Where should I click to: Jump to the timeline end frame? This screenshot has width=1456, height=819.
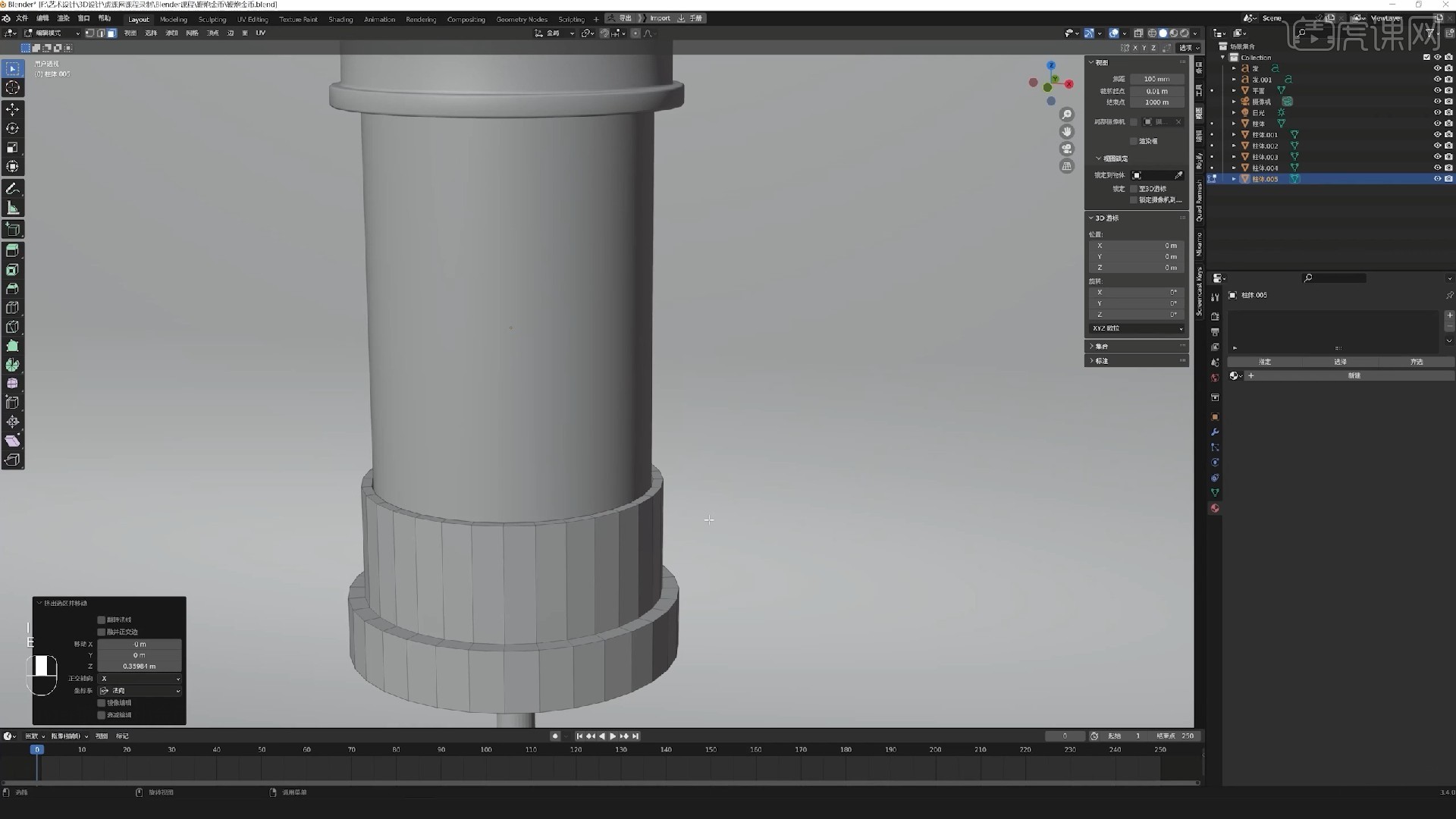tap(635, 736)
